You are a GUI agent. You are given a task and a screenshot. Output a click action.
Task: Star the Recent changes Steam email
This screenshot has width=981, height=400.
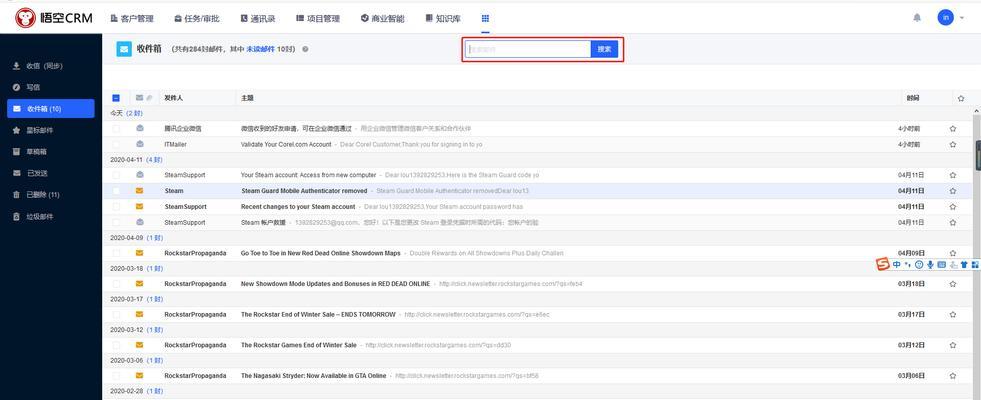[x=953, y=207]
